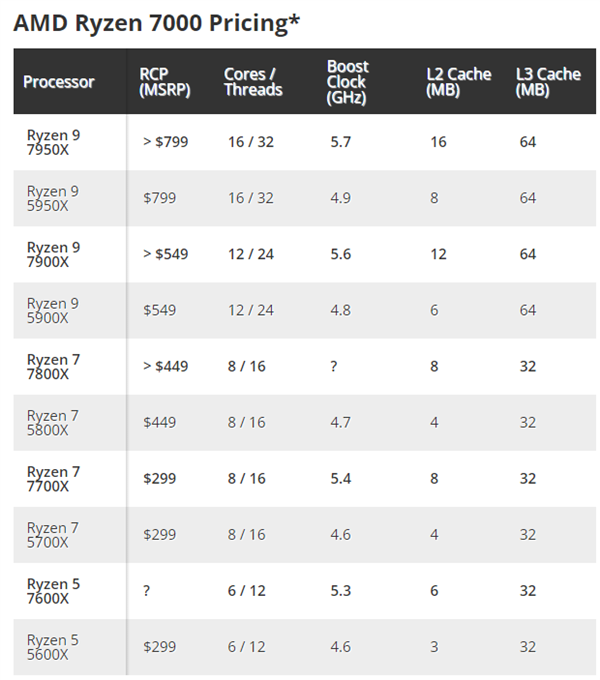
Task: Select the Ryzen 9 7950X processor cell
Action: pyautogui.click(x=53, y=142)
